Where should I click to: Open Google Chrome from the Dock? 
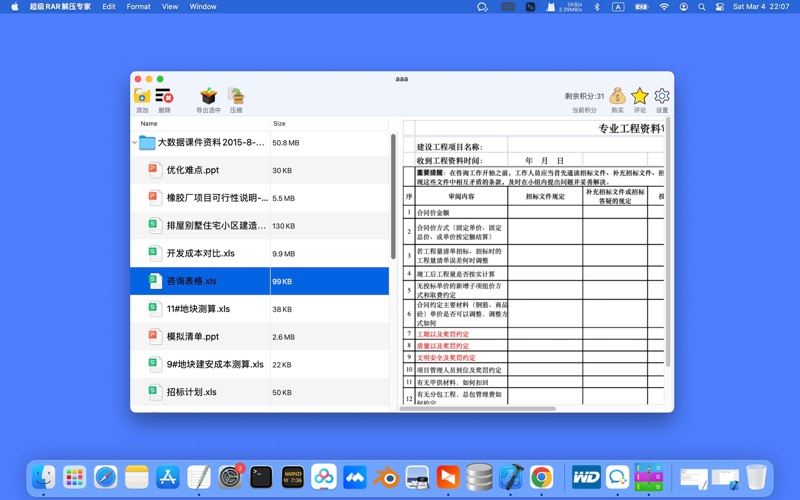click(x=542, y=478)
